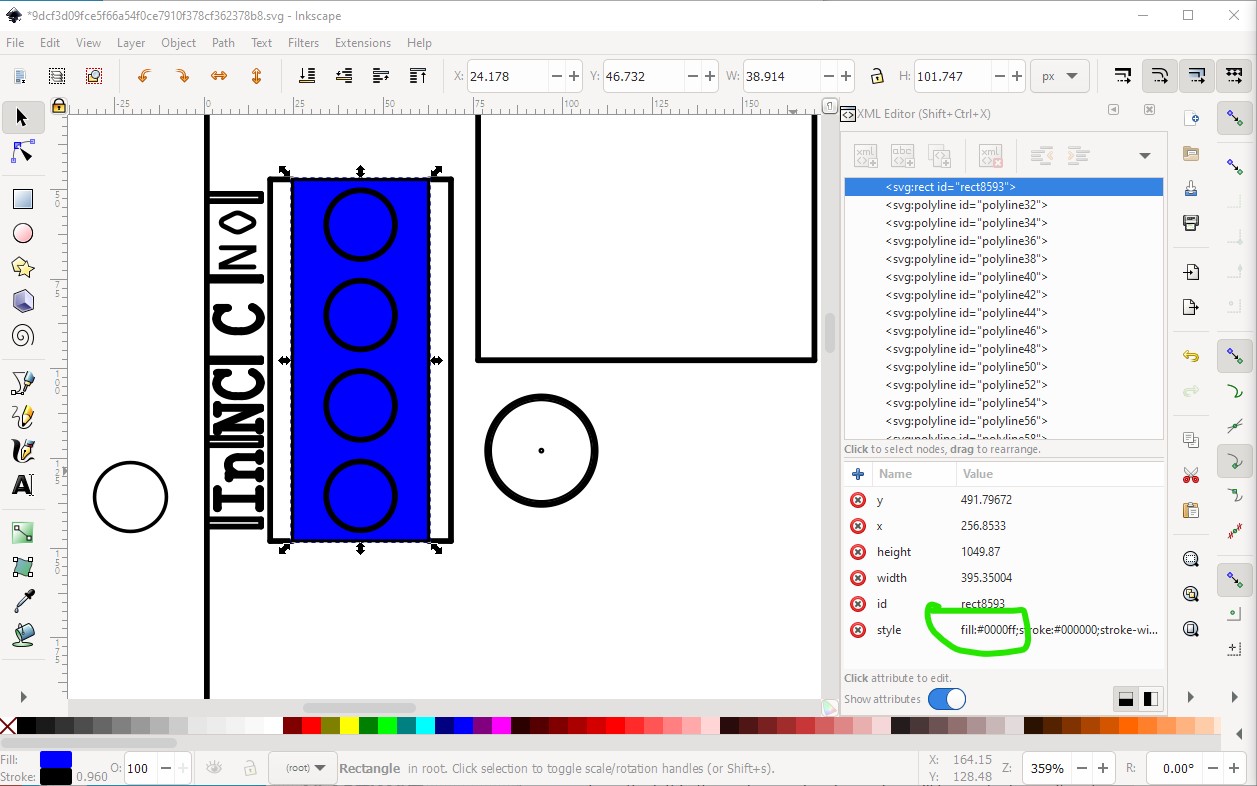Flip selection vertically

[x=256, y=76]
